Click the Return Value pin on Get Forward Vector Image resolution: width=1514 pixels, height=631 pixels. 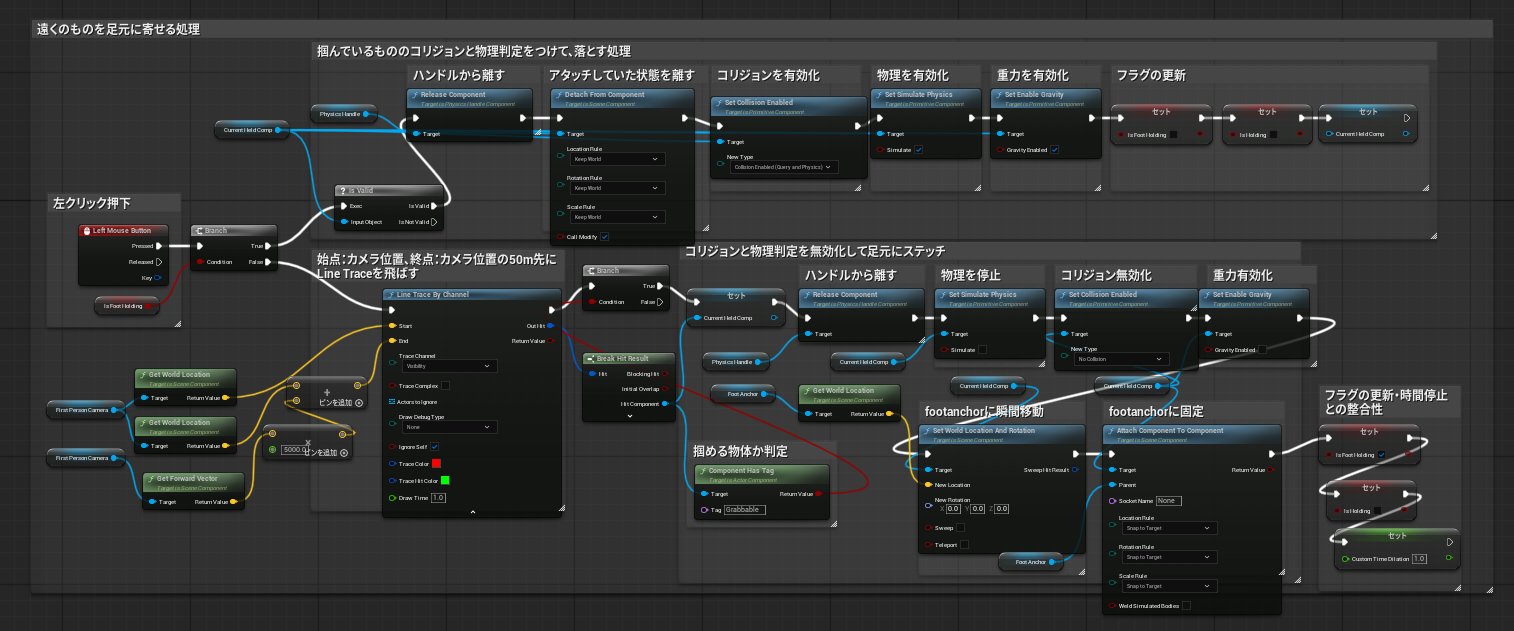point(233,502)
